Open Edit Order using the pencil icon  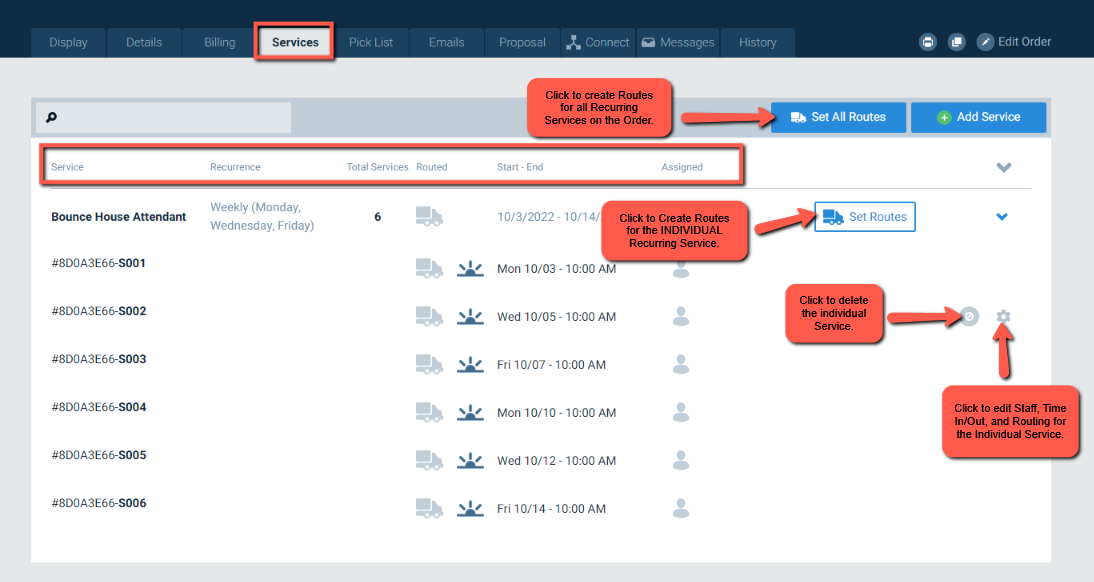point(985,41)
